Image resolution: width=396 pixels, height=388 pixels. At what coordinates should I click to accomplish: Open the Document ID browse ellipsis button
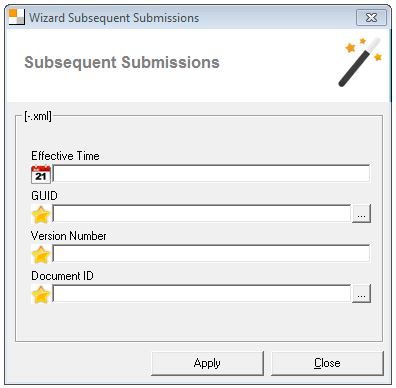pyautogui.click(x=361, y=294)
